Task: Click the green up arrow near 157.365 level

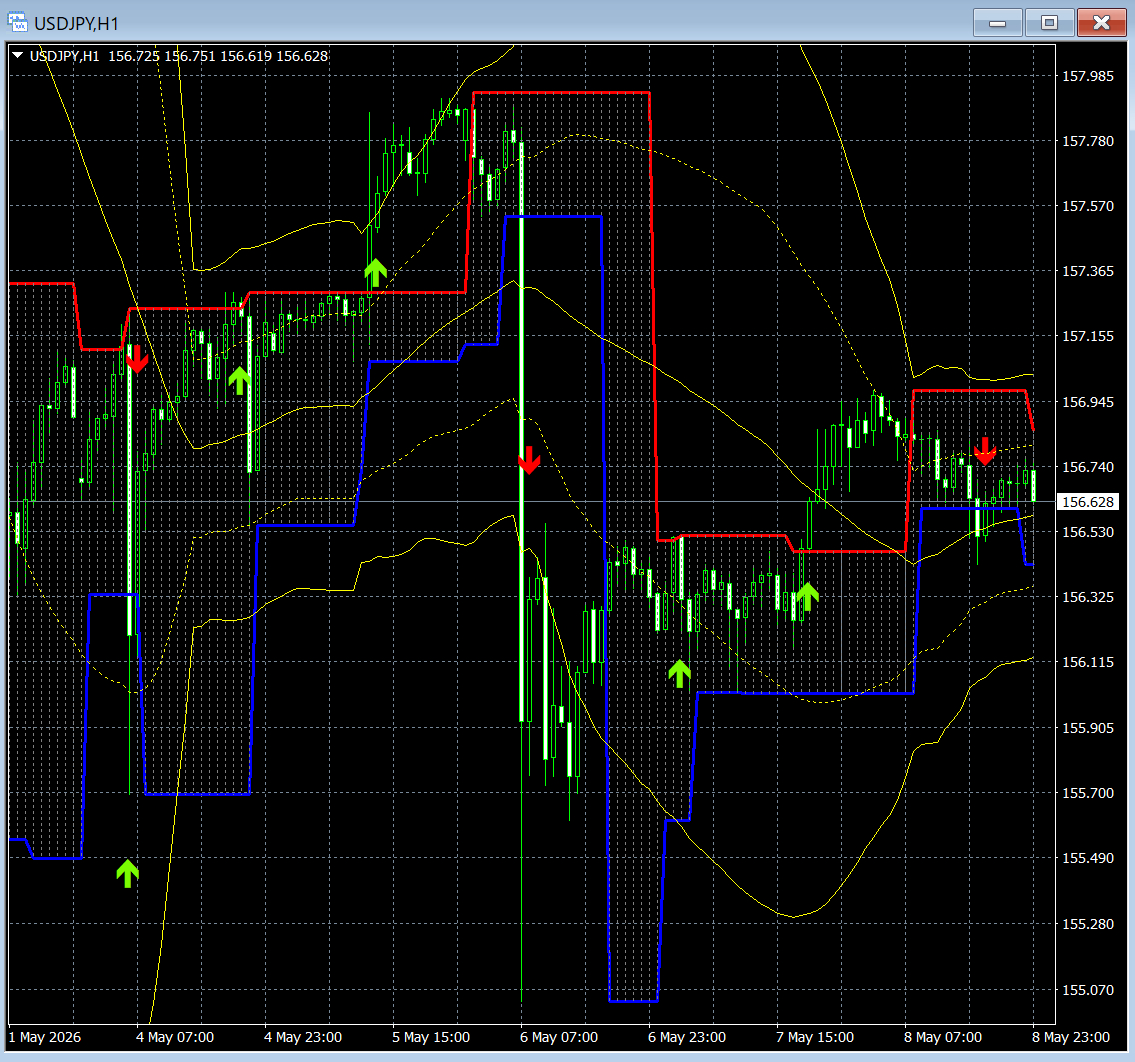Action: tap(375, 273)
